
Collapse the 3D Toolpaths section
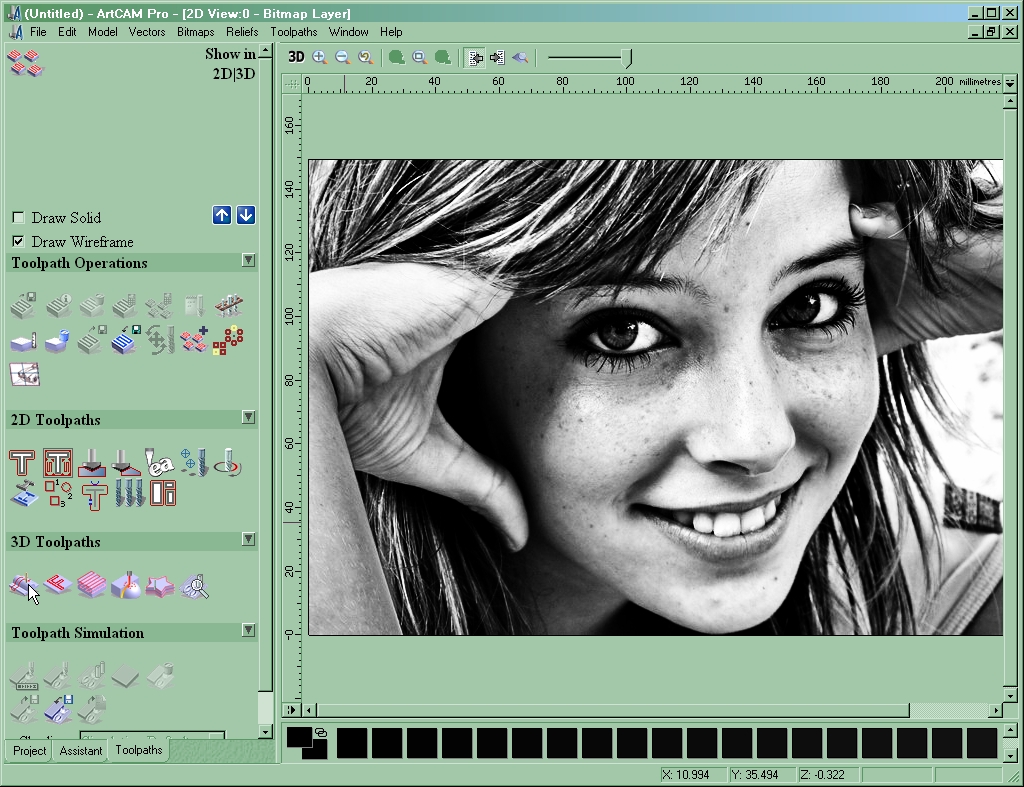248,539
